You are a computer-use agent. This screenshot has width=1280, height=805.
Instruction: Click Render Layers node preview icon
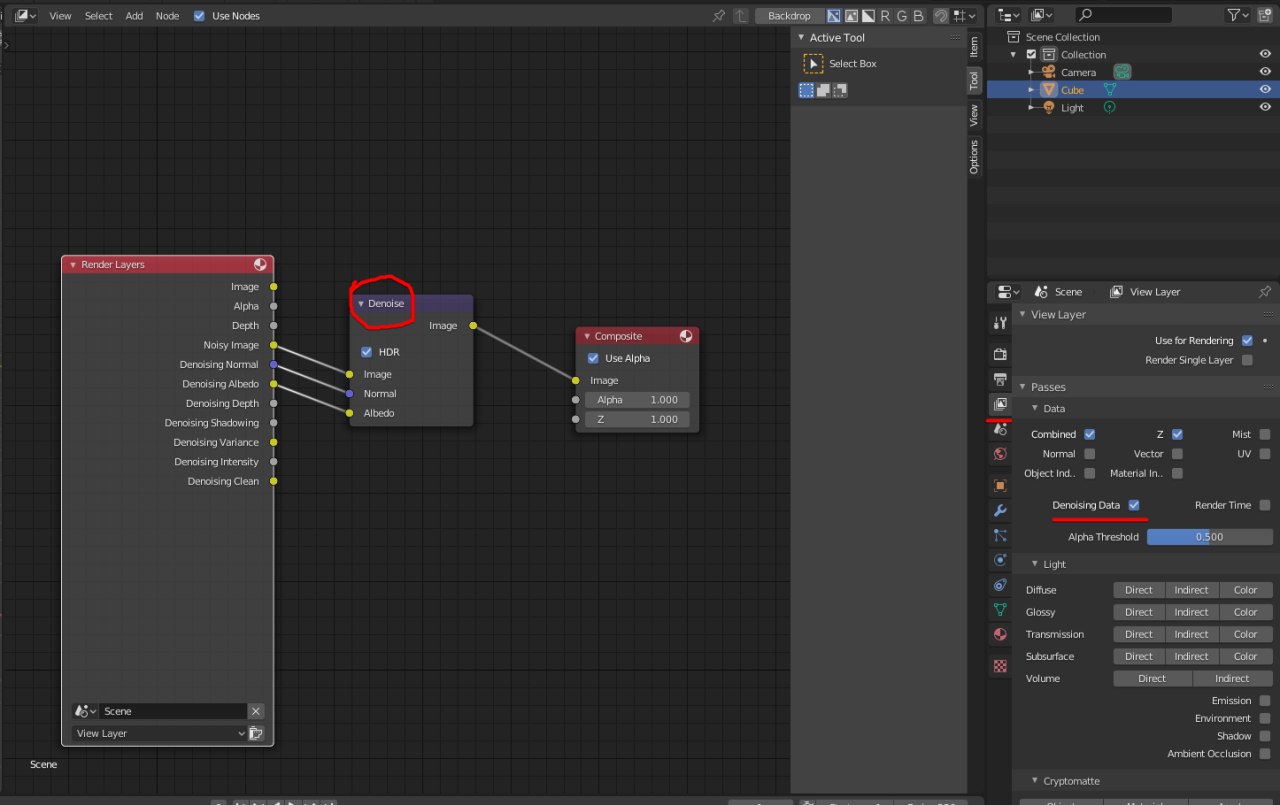click(x=260, y=265)
